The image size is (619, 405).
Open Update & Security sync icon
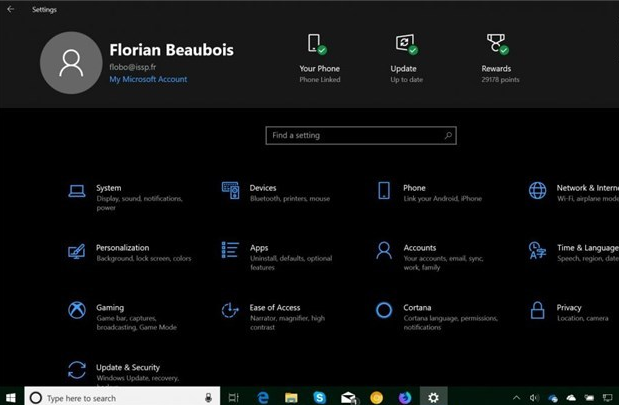pyautogui.click(x=77, y=370)
